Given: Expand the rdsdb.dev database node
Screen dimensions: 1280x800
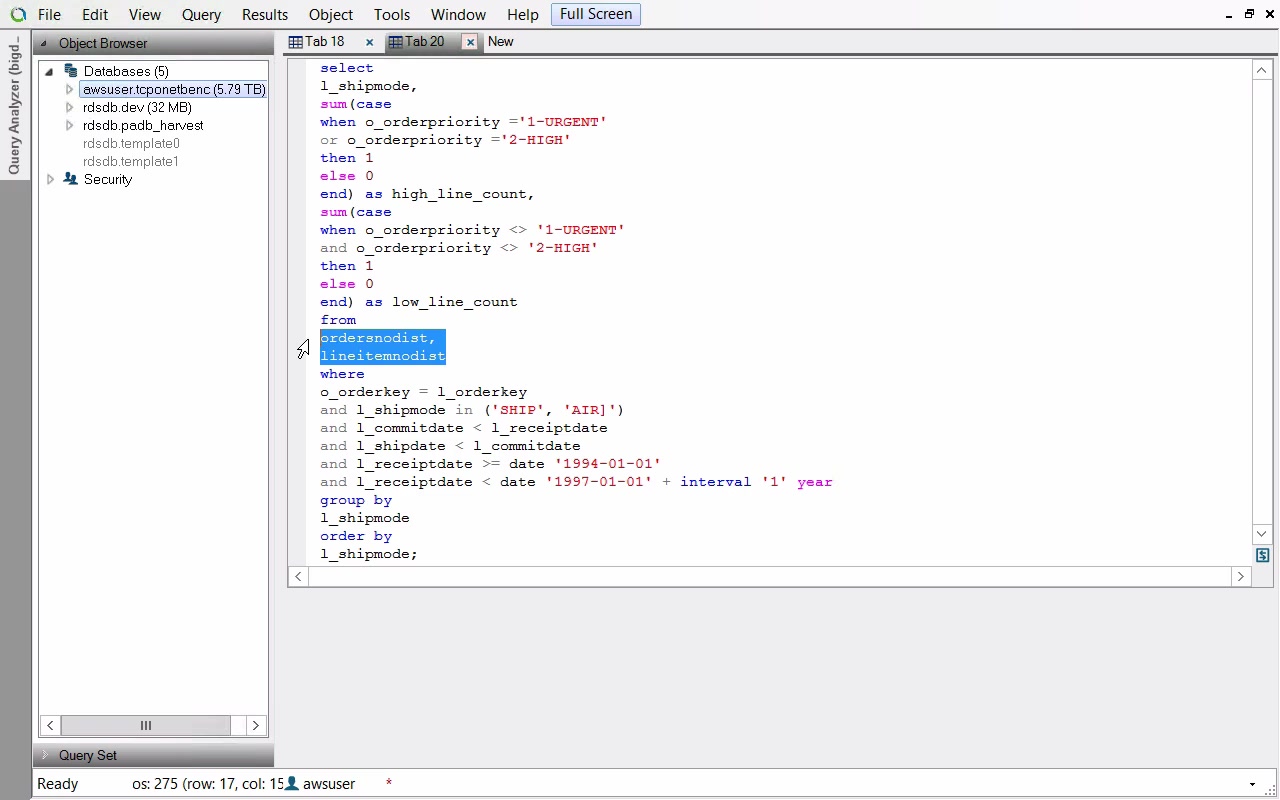Looking at the screenshot, I should (69, 107).
